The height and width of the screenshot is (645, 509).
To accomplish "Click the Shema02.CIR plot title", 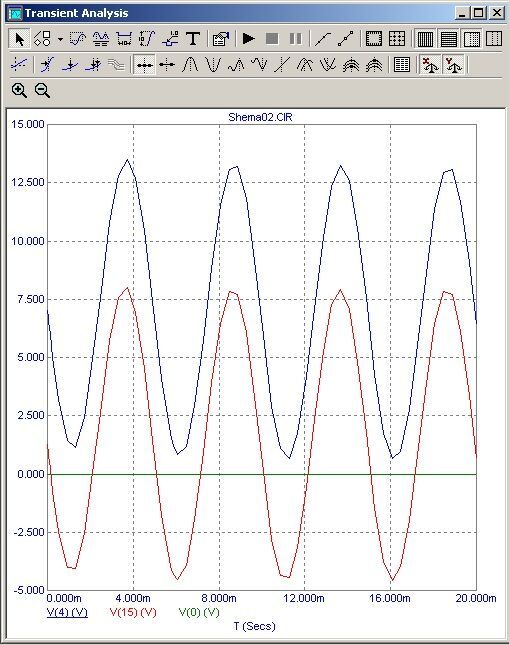I will point(260,117).
